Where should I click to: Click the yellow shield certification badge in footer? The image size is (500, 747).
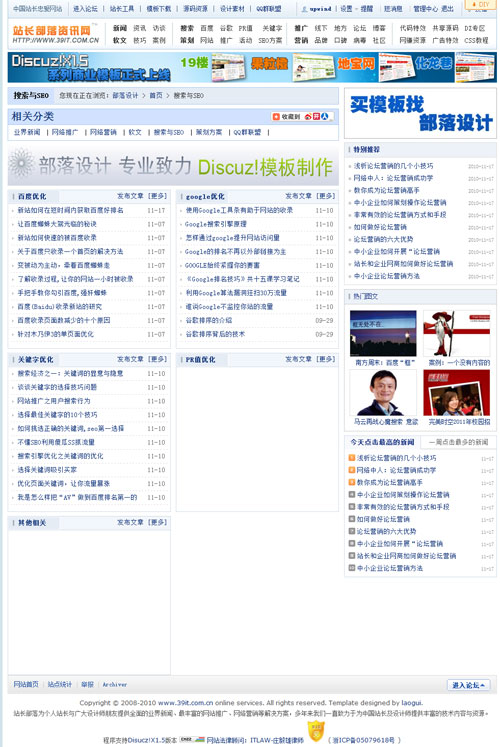(x=316, y=732)
